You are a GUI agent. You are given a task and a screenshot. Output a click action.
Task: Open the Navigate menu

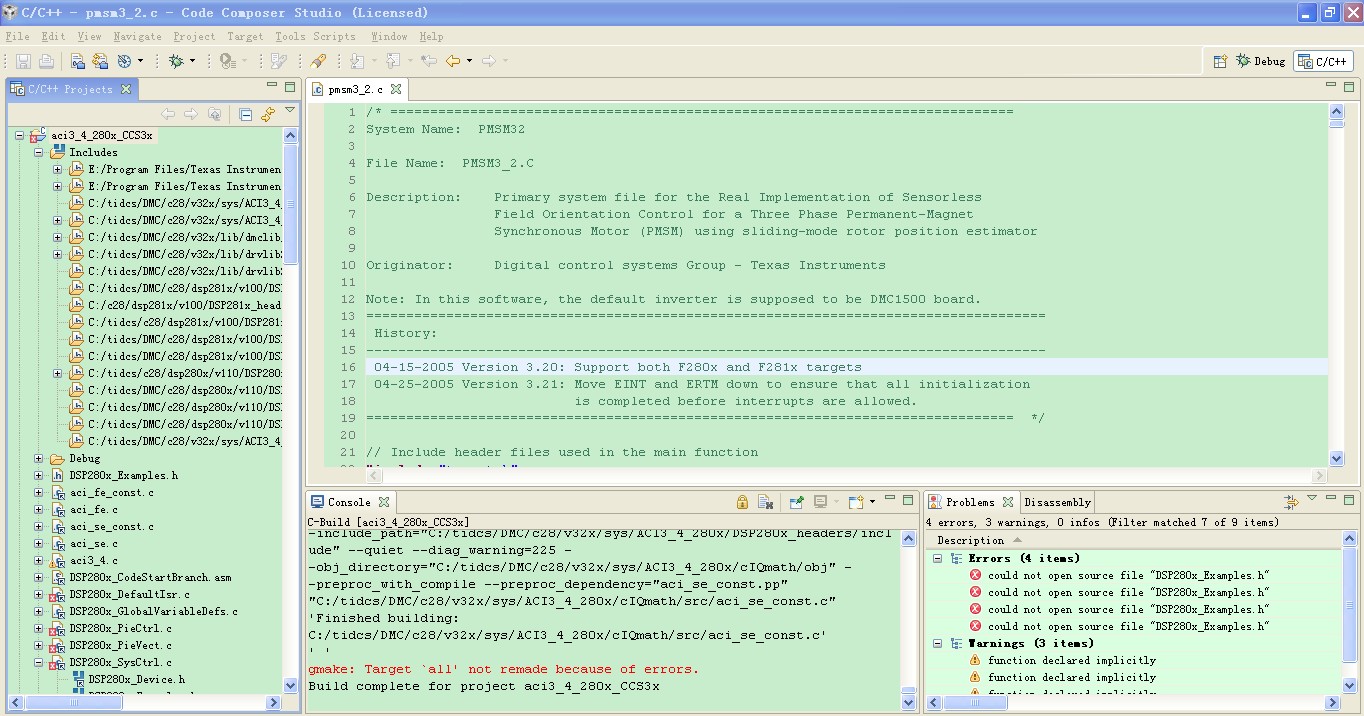point(137,36)
